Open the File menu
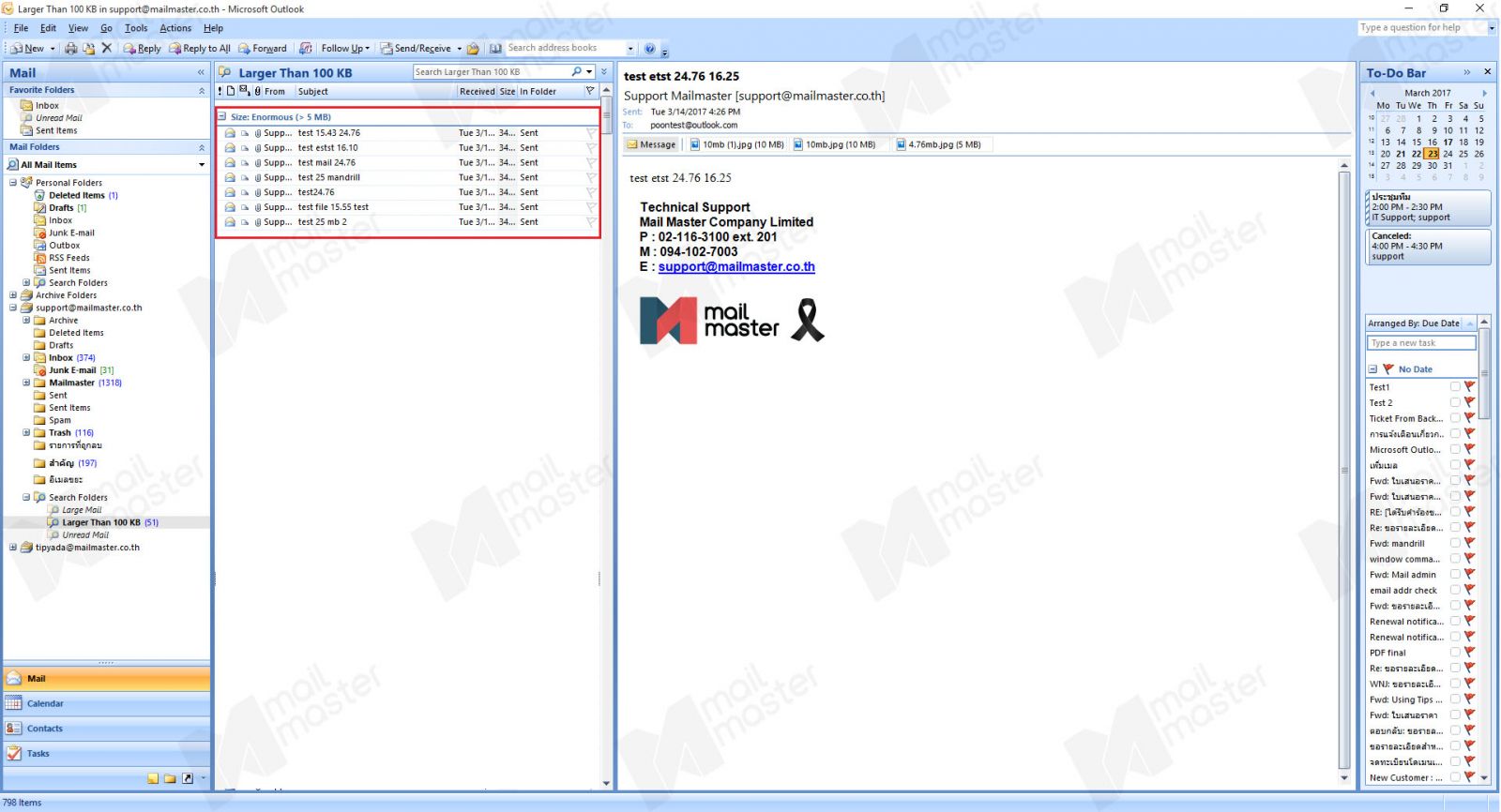1501x812 pixels. 21,28
